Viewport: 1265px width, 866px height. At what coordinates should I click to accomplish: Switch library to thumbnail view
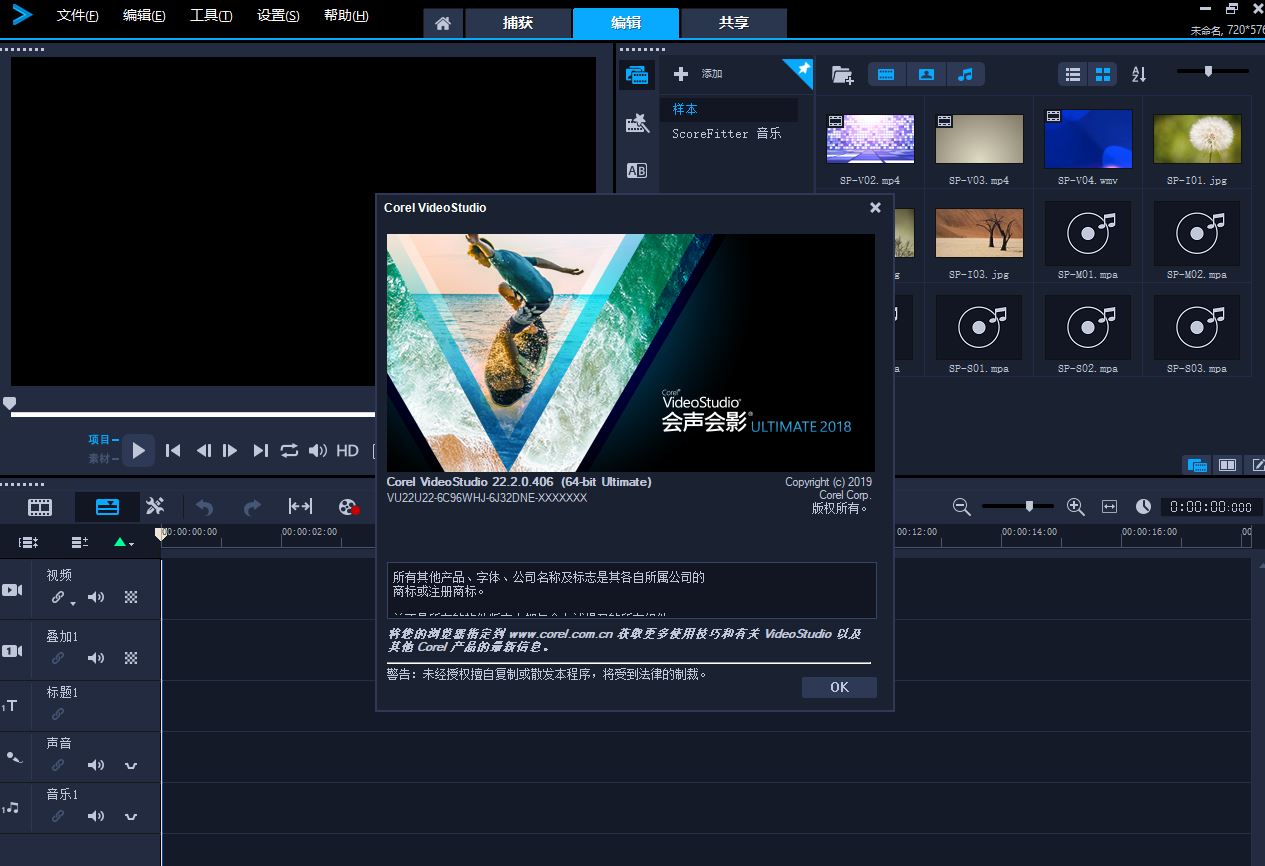pyautogui.click(x=1103, y=74)
